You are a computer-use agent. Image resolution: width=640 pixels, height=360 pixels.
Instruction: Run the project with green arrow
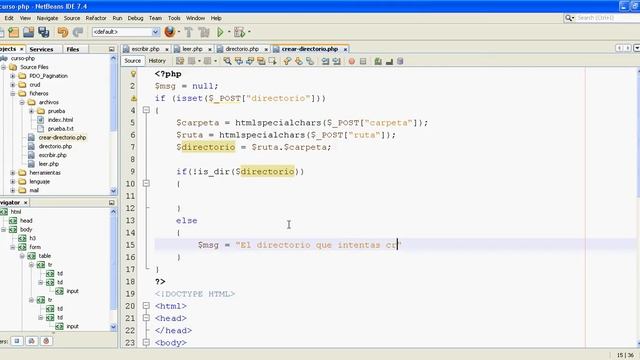click(x=220, y=32)
